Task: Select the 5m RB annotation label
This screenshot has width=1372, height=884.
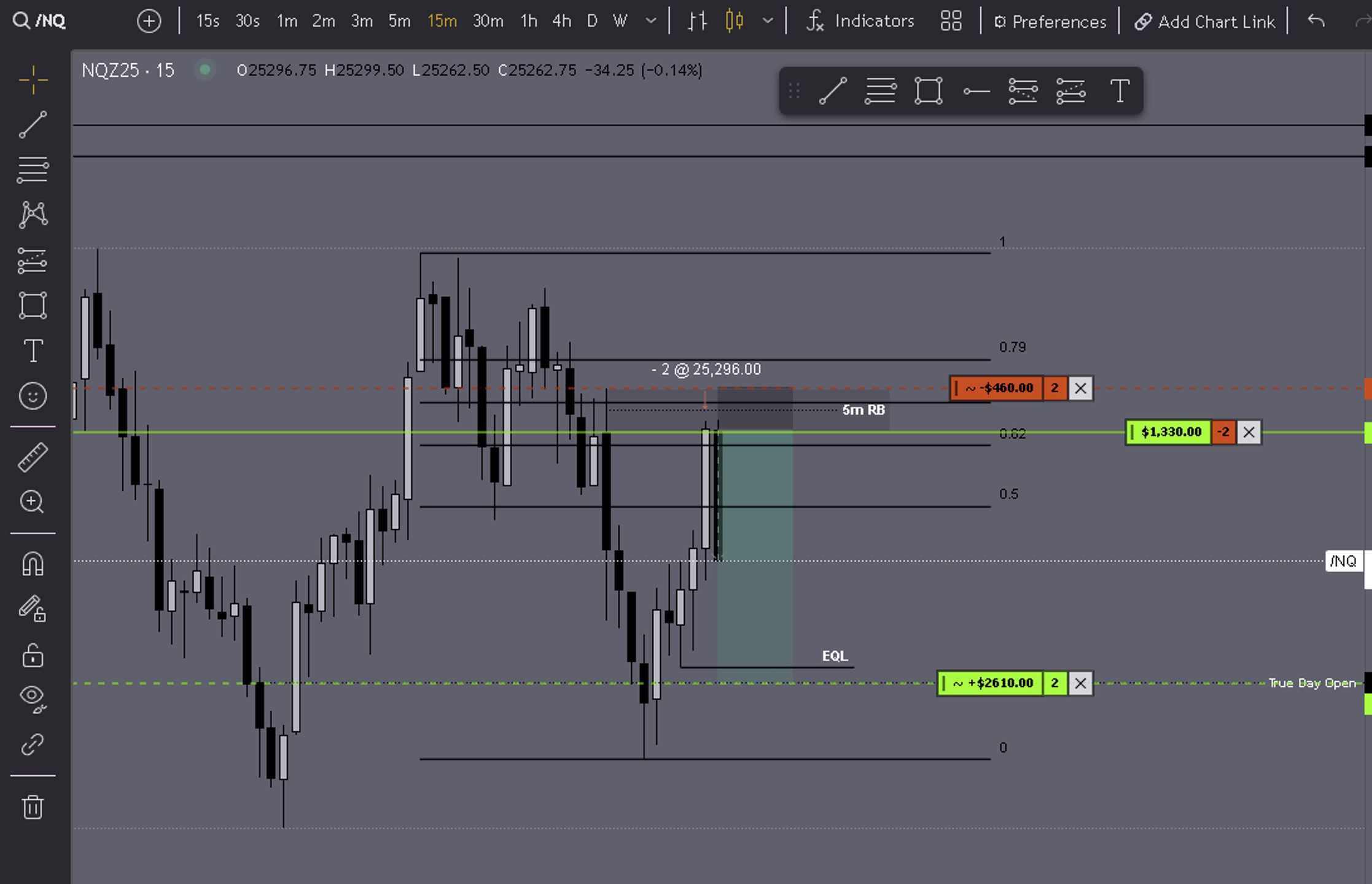Action: [x=863, y=410]
